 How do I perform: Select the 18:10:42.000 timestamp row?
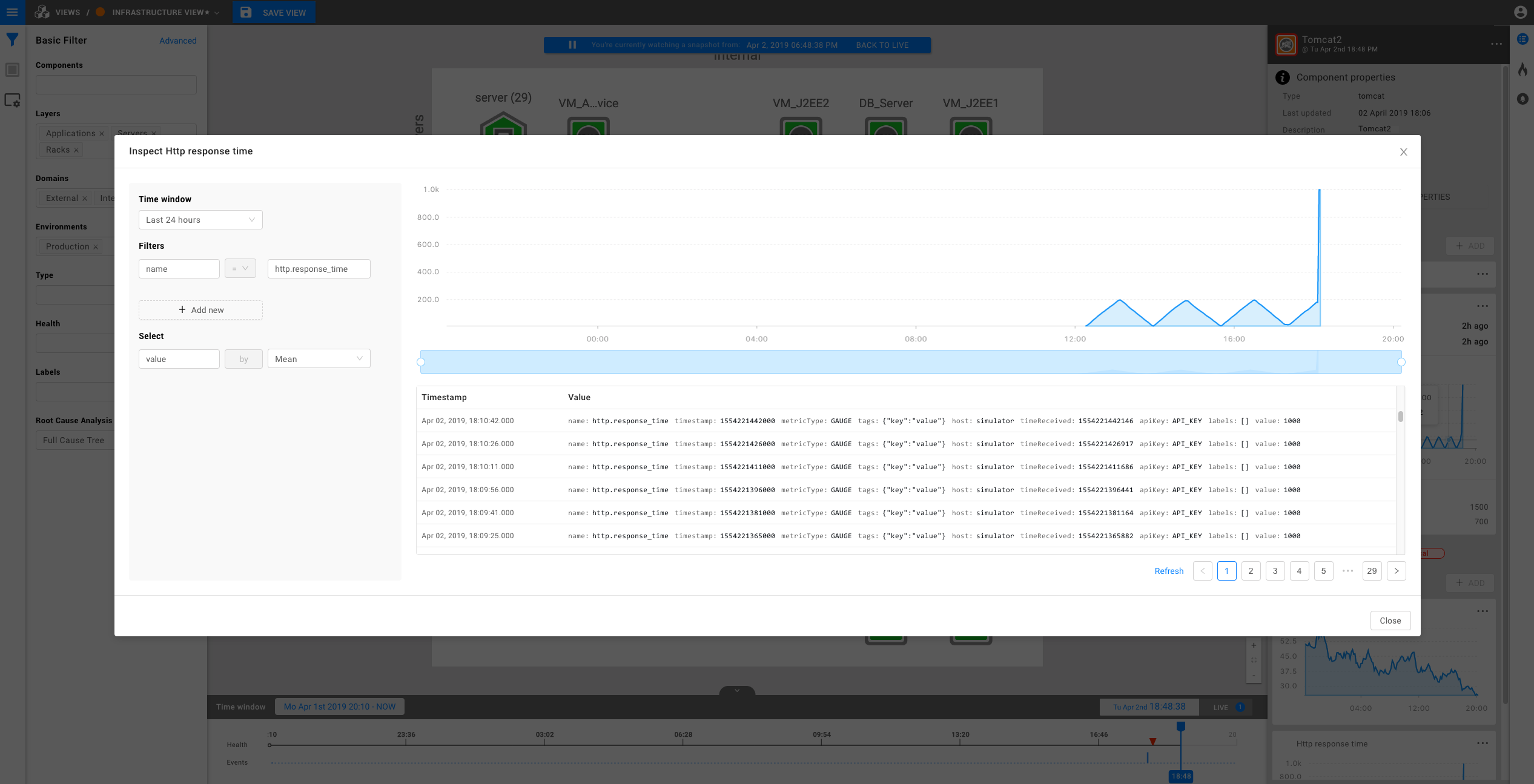tap(907, 421)
